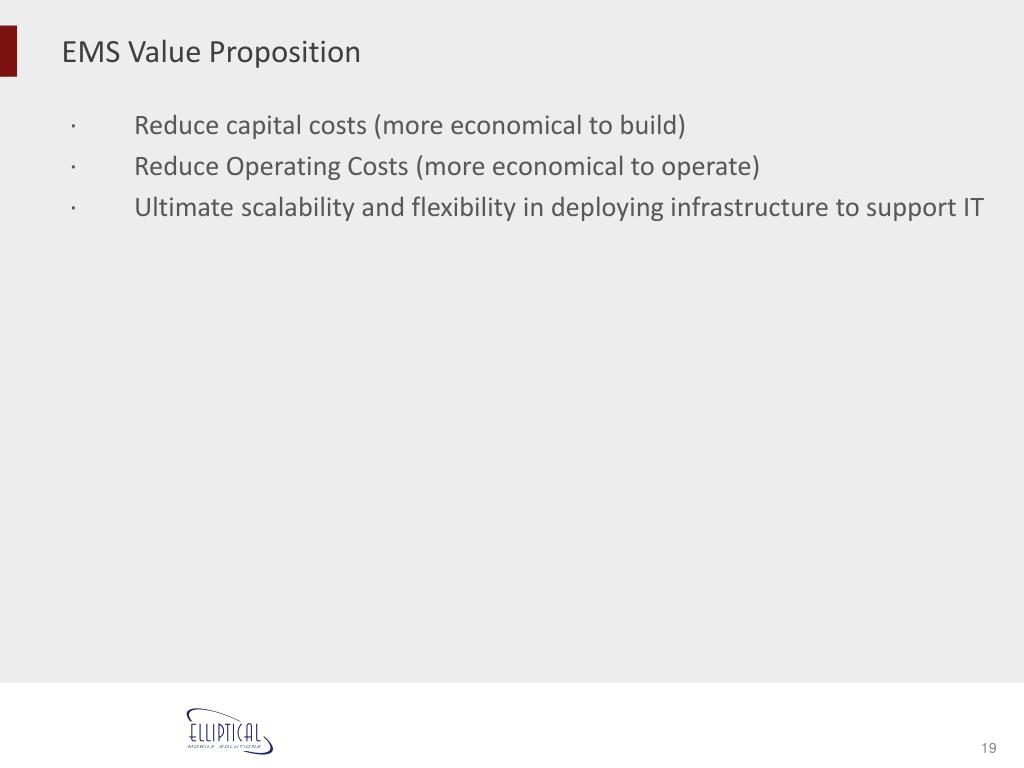Select the 'Reduce capital costs' bullet text
This screenshot has width=1024, height=768.
point(251,125)
